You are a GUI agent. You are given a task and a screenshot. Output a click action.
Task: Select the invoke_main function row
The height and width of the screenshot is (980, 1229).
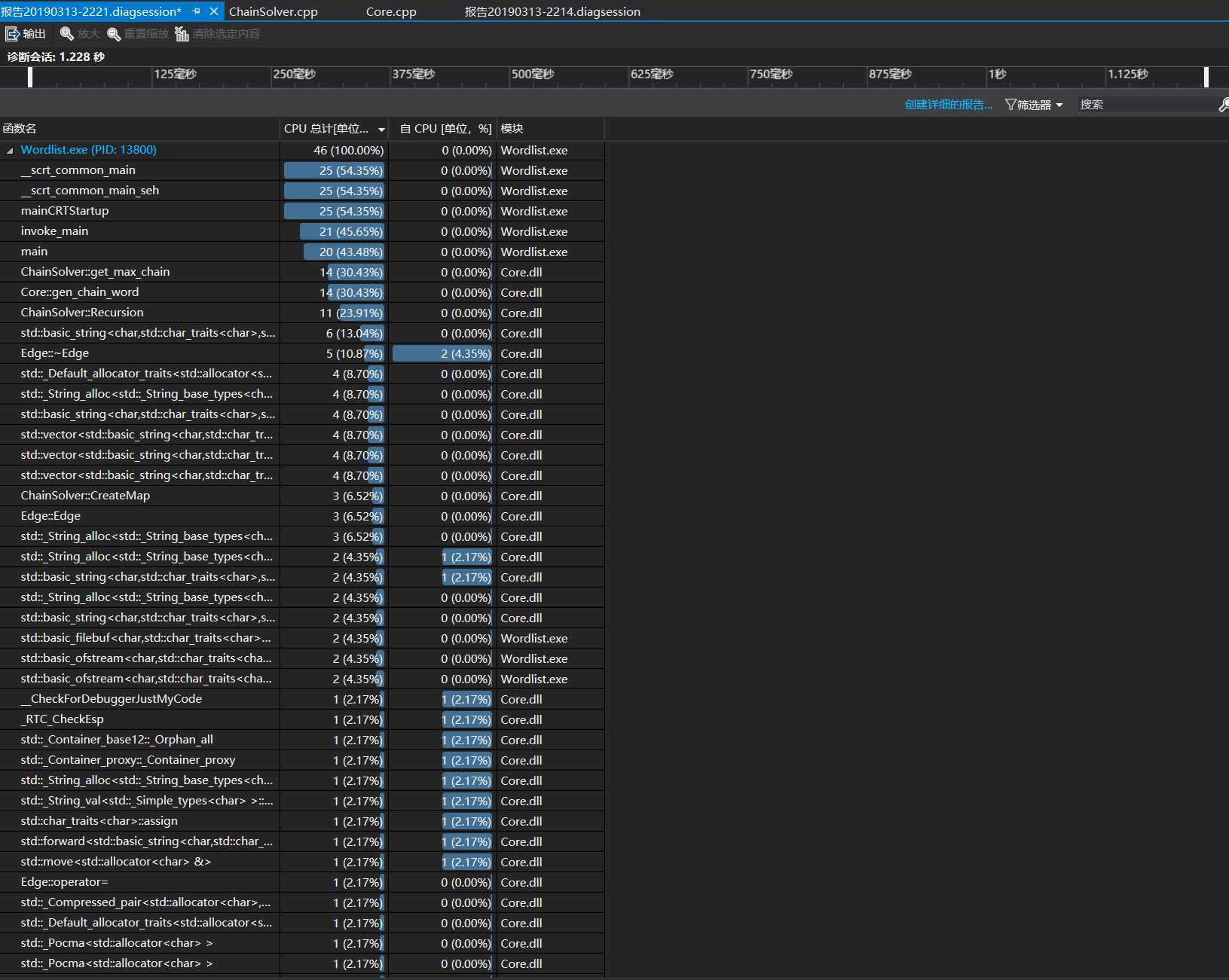[301, 231]
